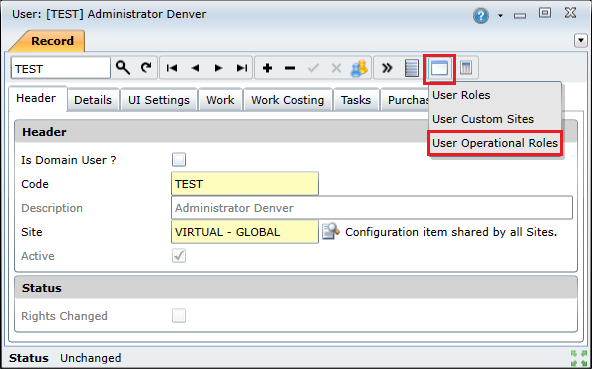This screenshot has height=369, width=592.
Task: Select User Roles from the menu
Action: tap(495, 95)
